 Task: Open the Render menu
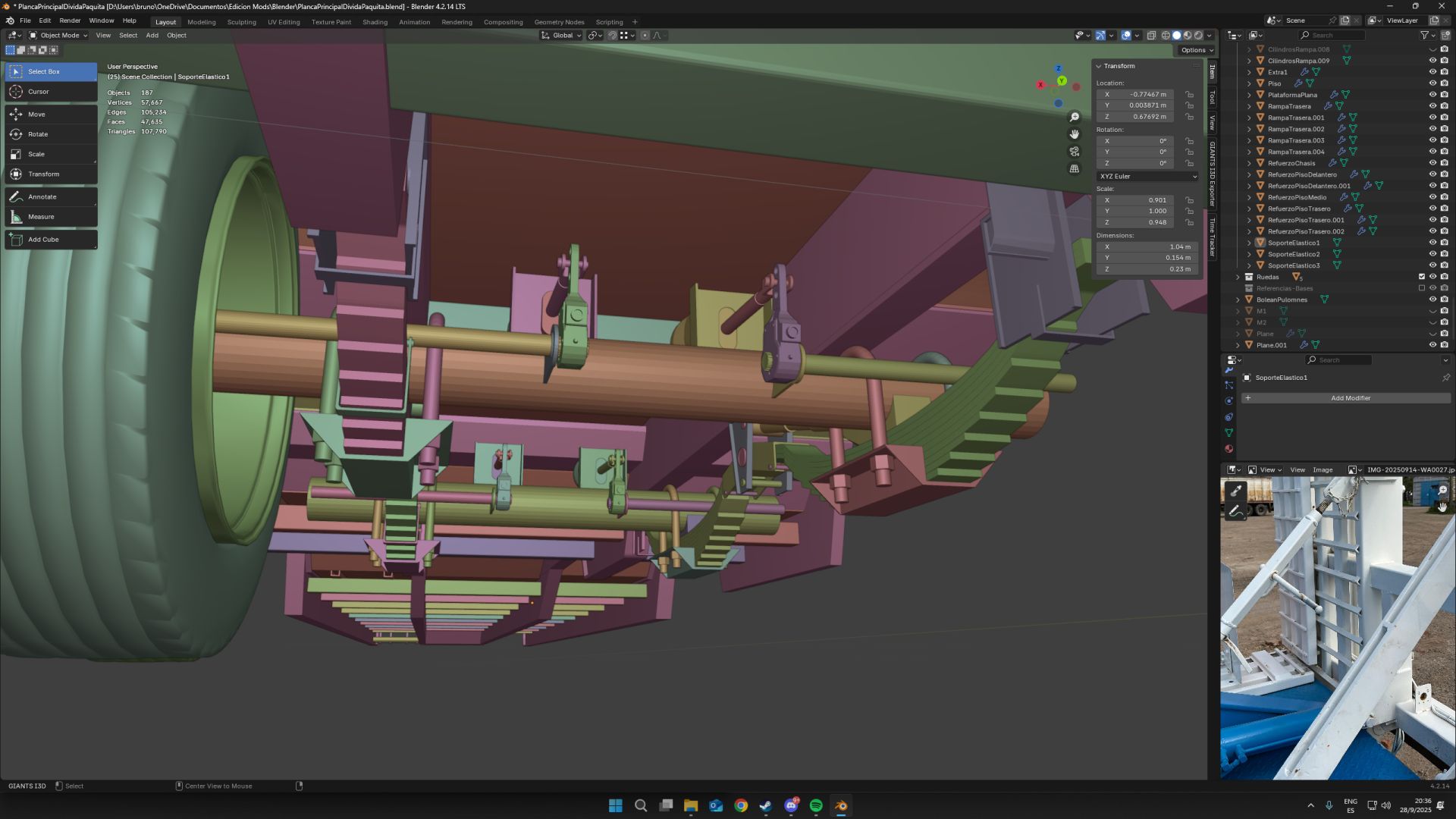coord(70,20)
